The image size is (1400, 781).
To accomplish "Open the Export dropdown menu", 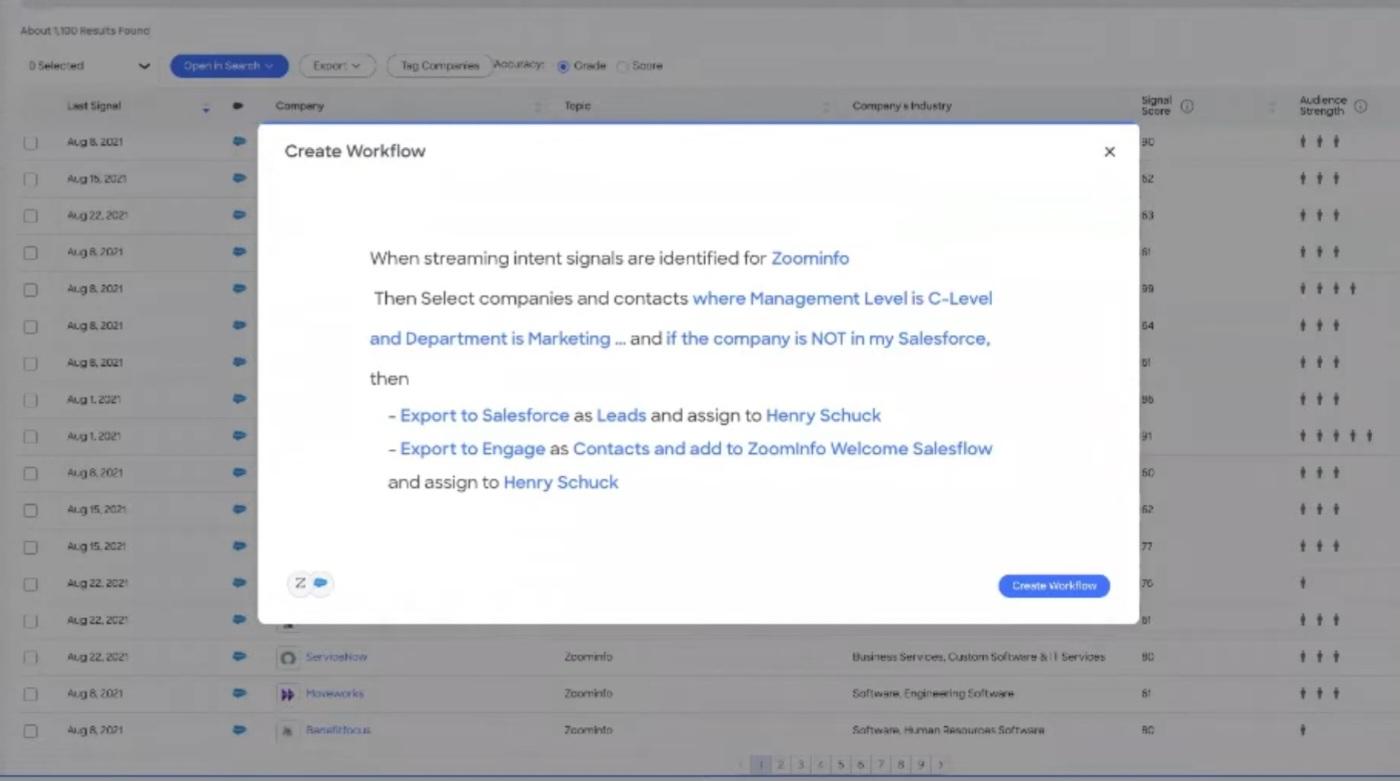I will pos(337,66).
